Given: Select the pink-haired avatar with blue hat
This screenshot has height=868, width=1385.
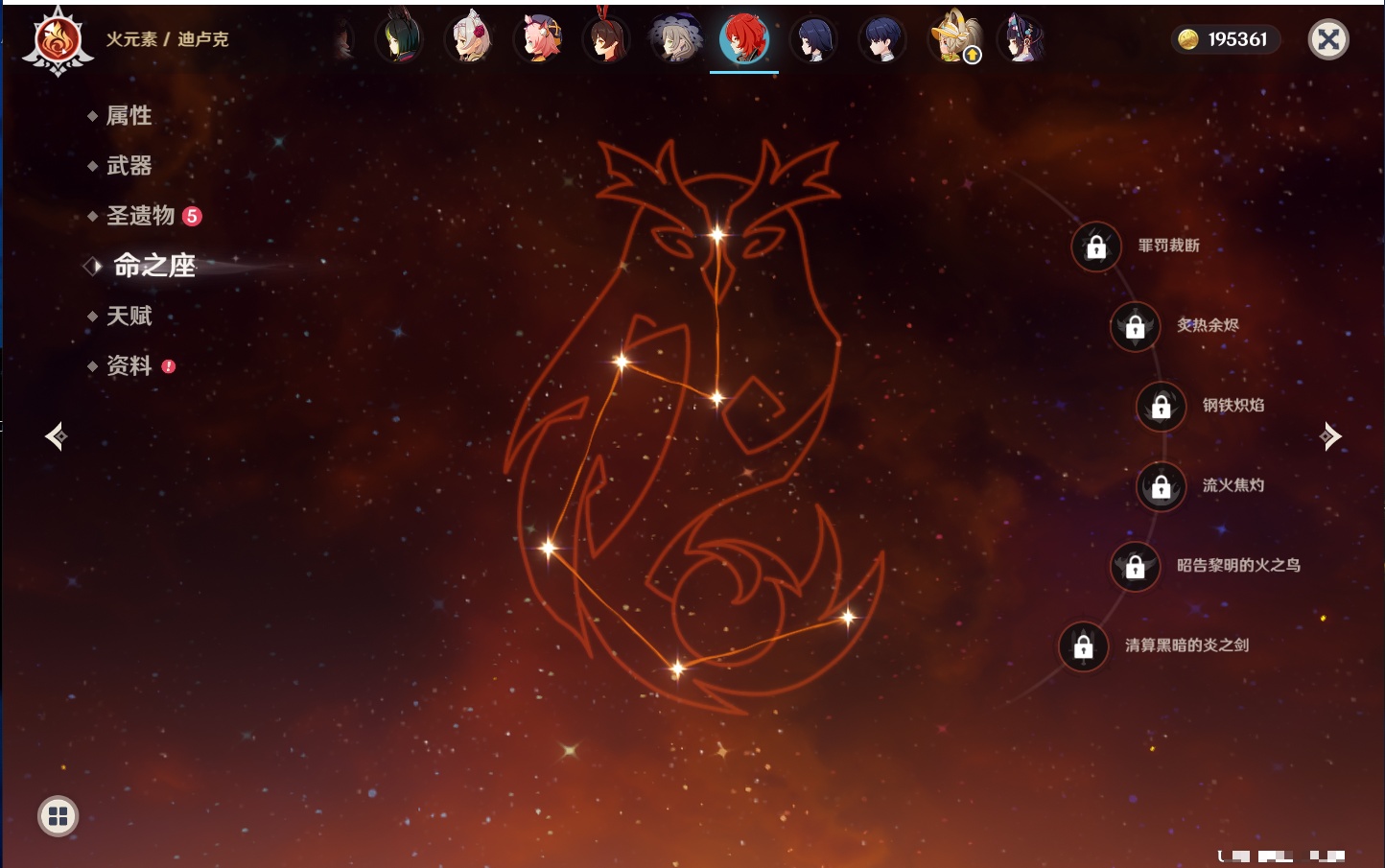Looking at the screenshot, I should click(x=538, y=39).
